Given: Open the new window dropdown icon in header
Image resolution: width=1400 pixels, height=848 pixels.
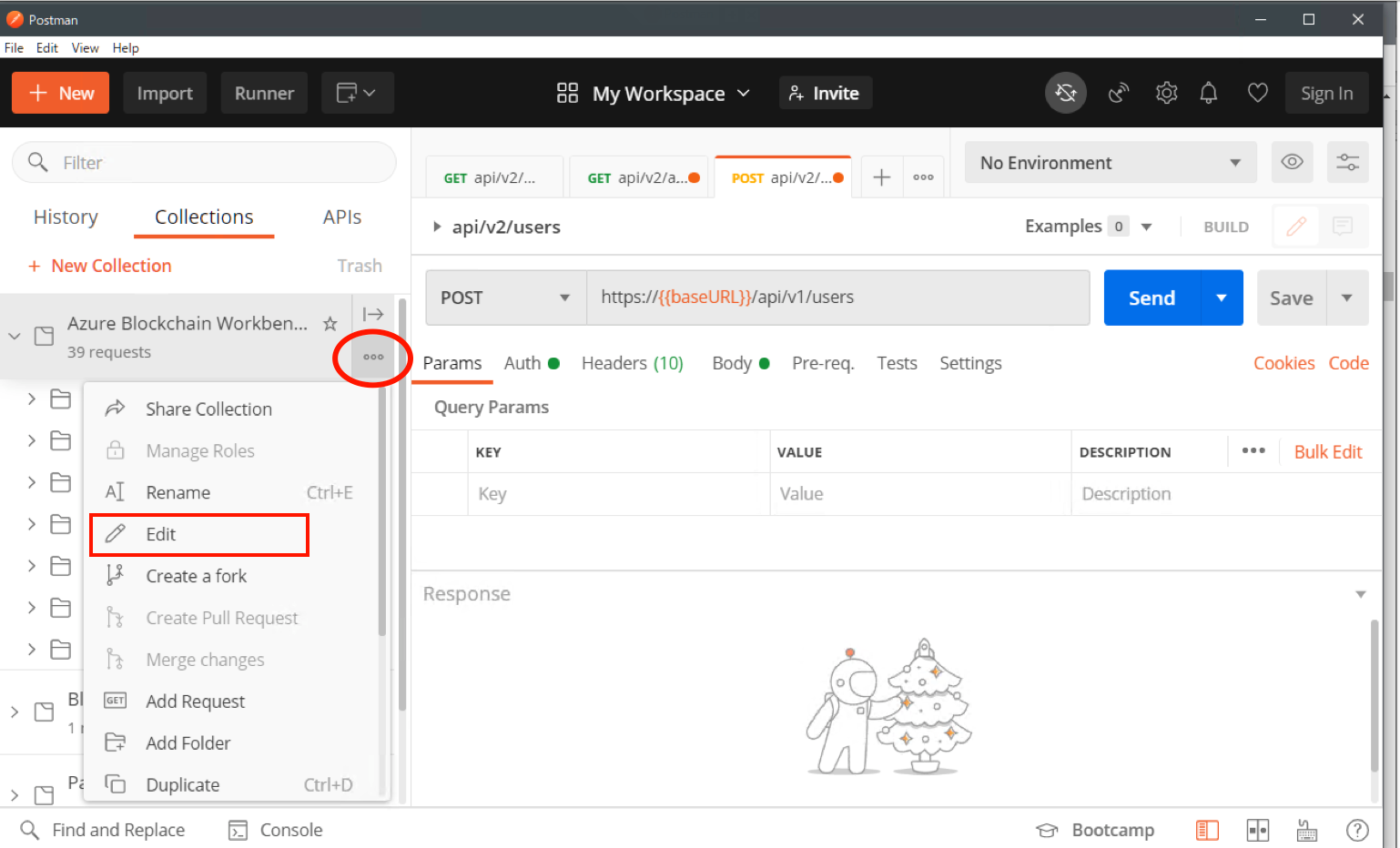Looking at the screenshot, I should point(357,93).
